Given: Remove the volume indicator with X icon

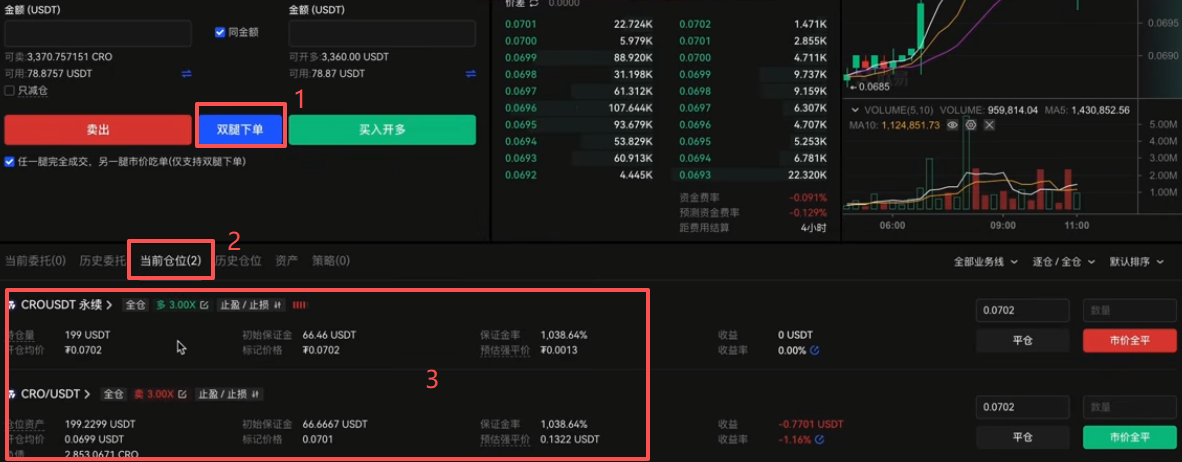Looking at the screenshot, I should click(x=989, y=125).
